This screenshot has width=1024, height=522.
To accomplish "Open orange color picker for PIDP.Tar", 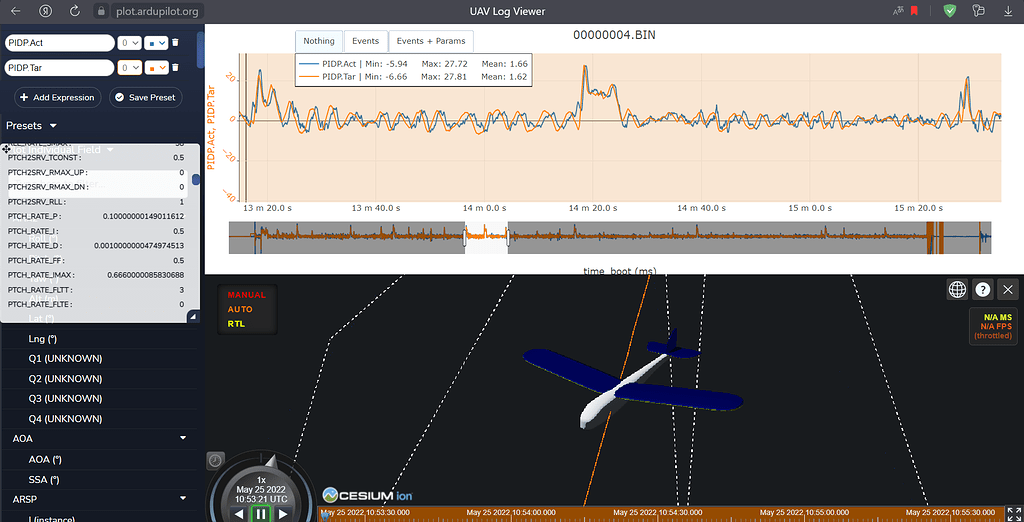I will tap(156, 67).
